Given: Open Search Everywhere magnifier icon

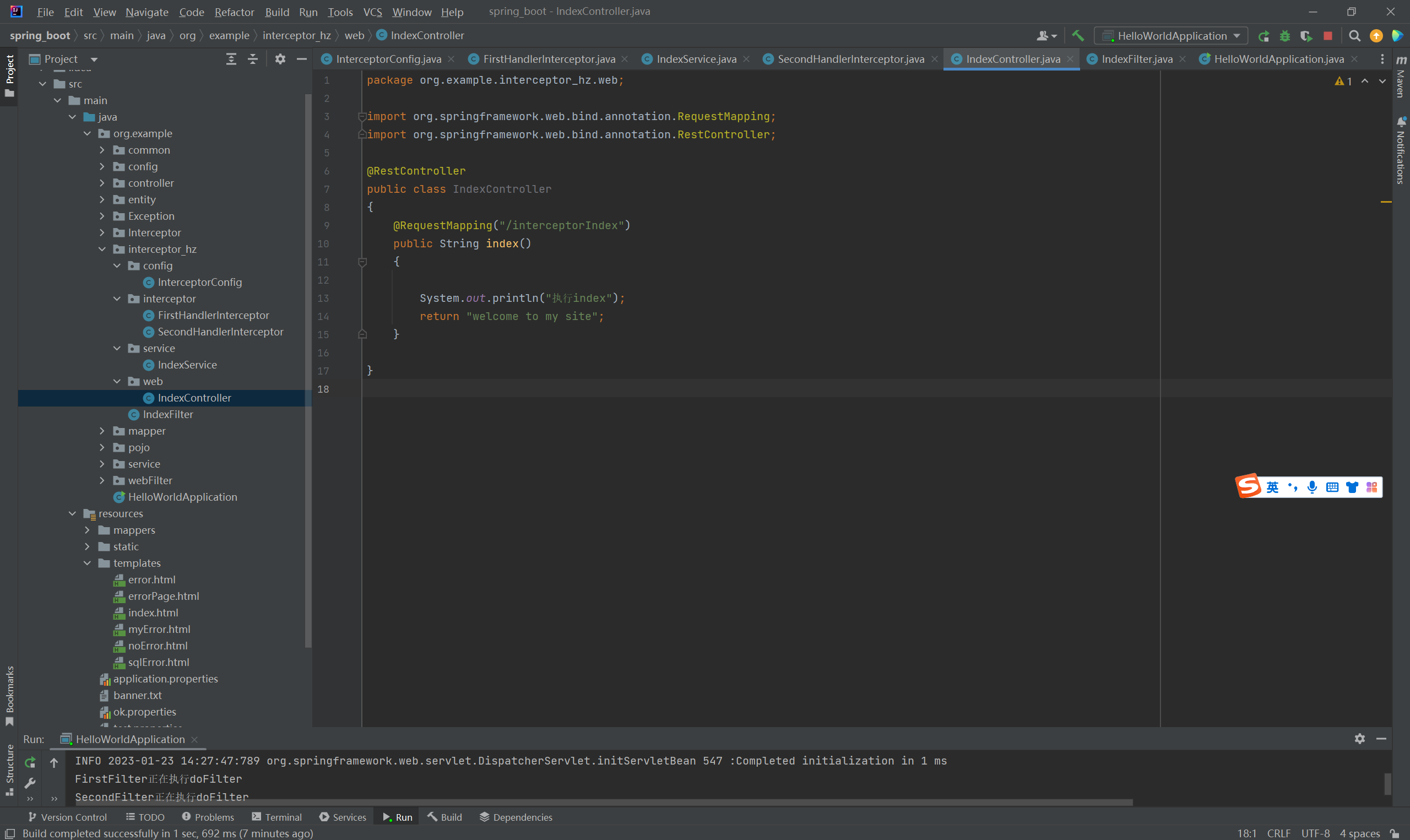Looking at the screenshot, I should pos(1354,36).
